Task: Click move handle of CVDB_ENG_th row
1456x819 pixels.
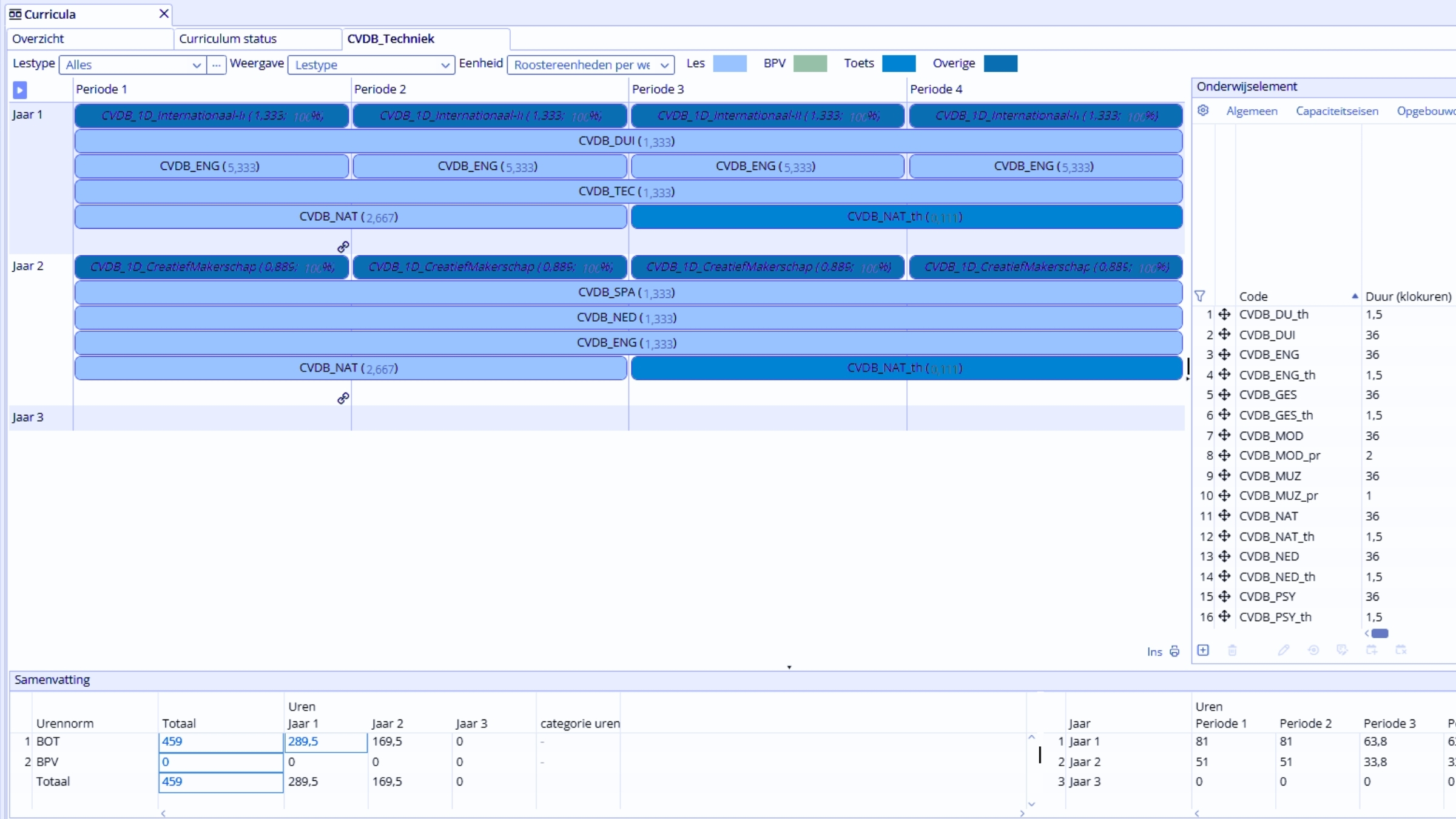Action: 1225,374
